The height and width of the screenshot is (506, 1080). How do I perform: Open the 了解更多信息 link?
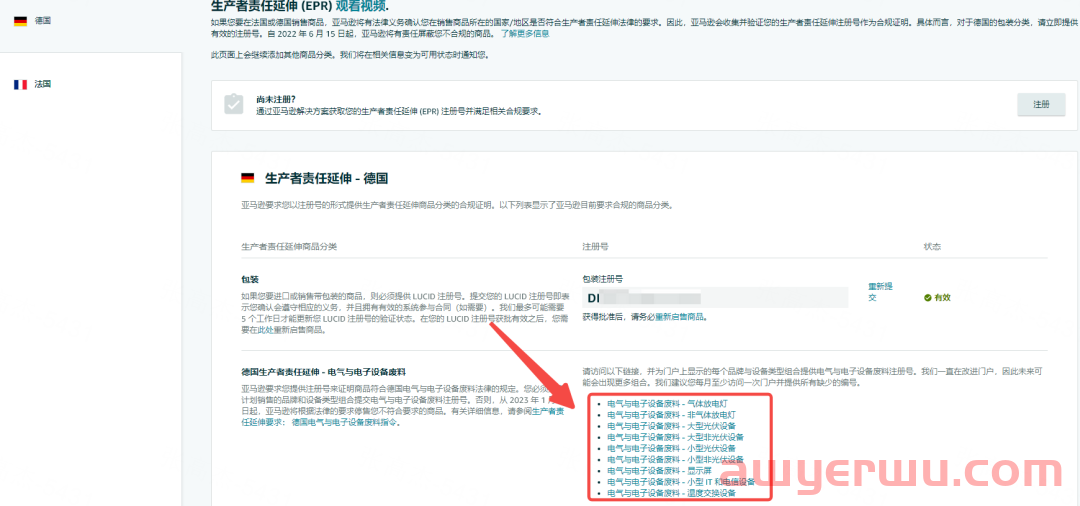[525, 33]
